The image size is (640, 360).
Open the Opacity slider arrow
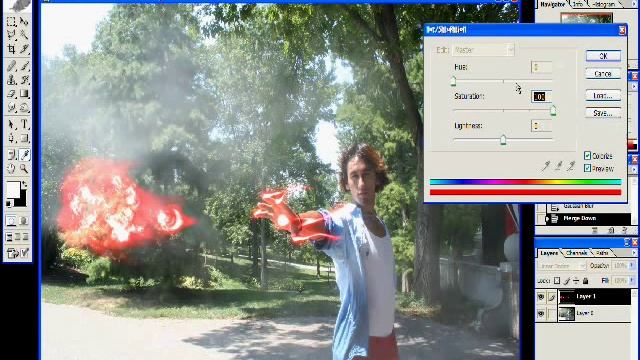pos(632,266)
